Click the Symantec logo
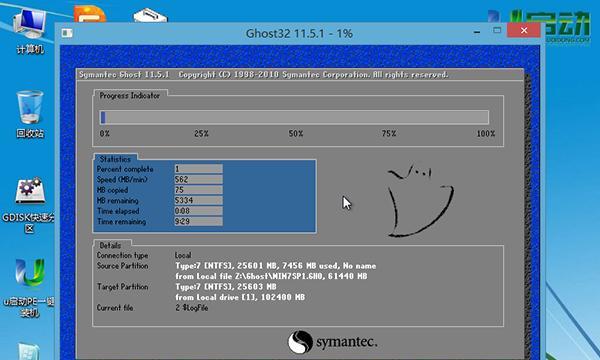 333,342
